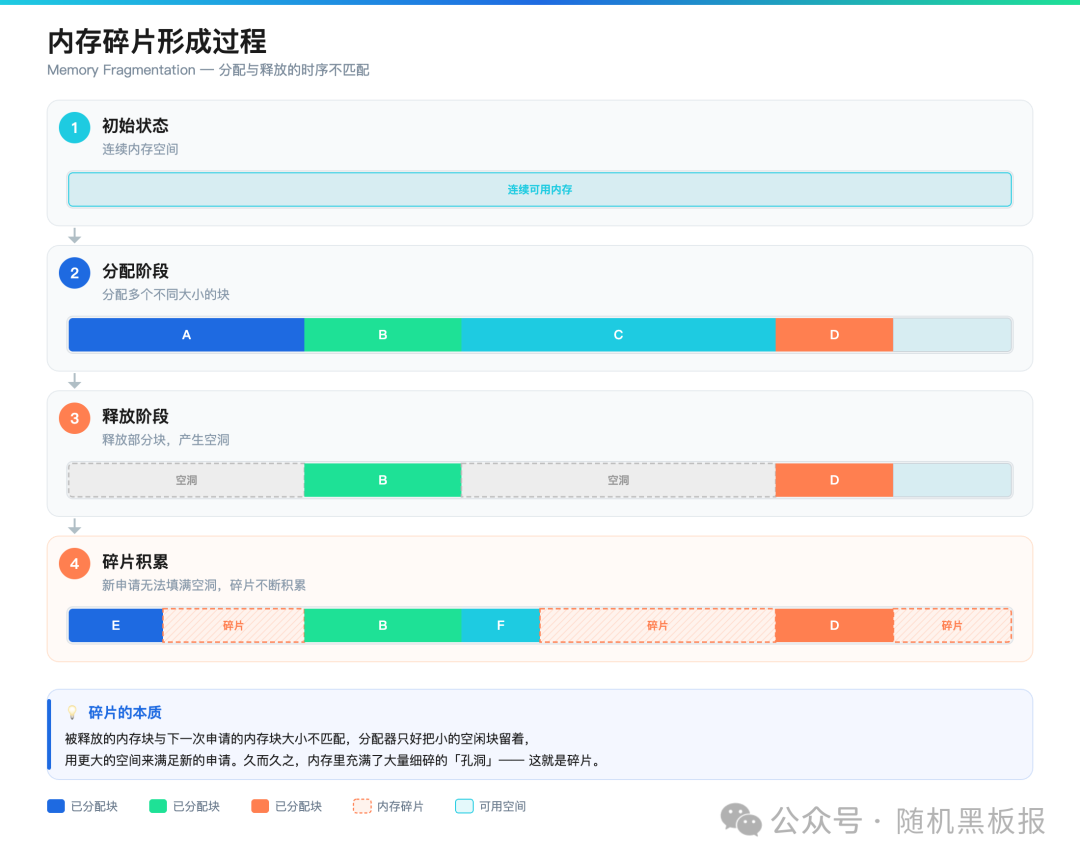This screenshot has width=1080, height=864.
Task: Expand the 释放阶段 section
Action: [x=135, y=417]
